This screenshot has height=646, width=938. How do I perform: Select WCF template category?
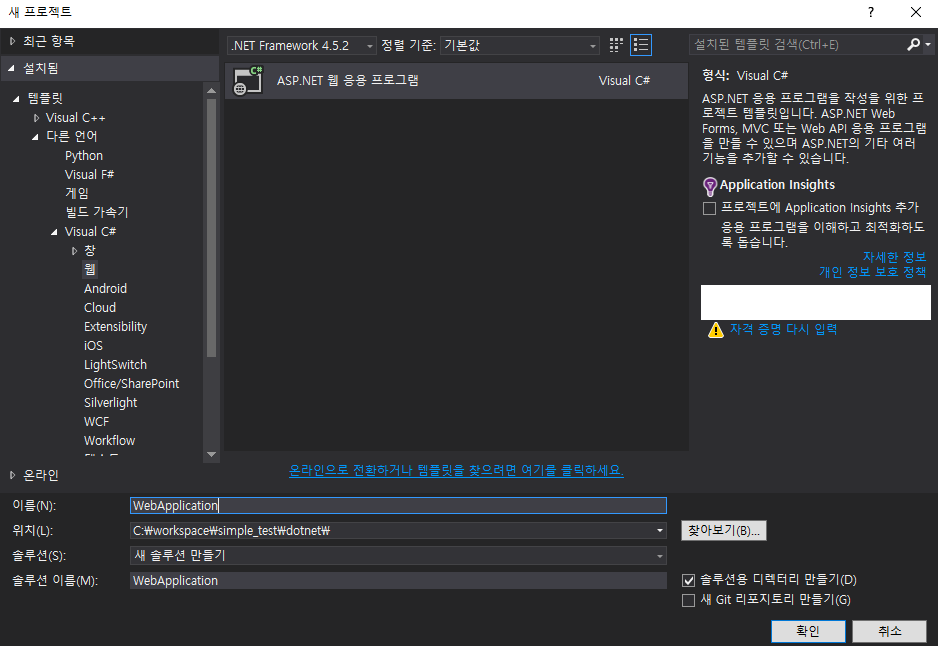pos(96,422)
